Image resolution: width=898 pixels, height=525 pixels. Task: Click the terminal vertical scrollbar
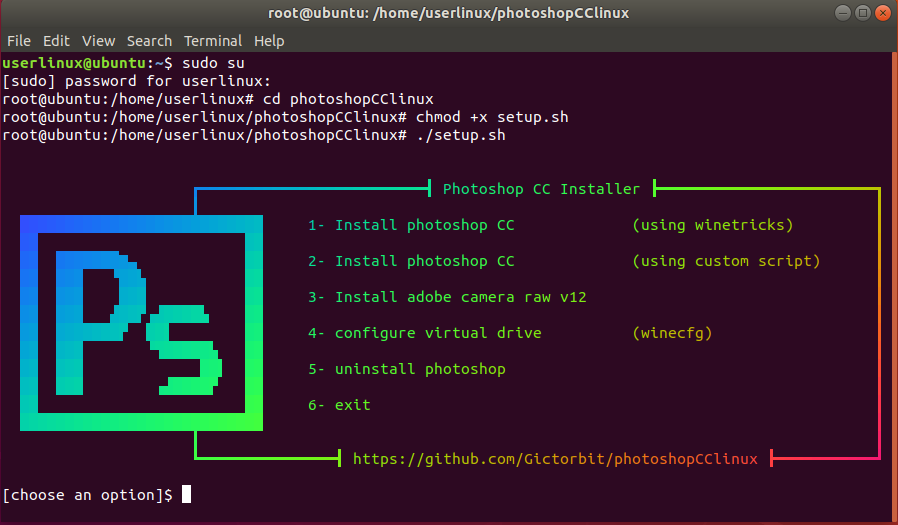(895, 286)
